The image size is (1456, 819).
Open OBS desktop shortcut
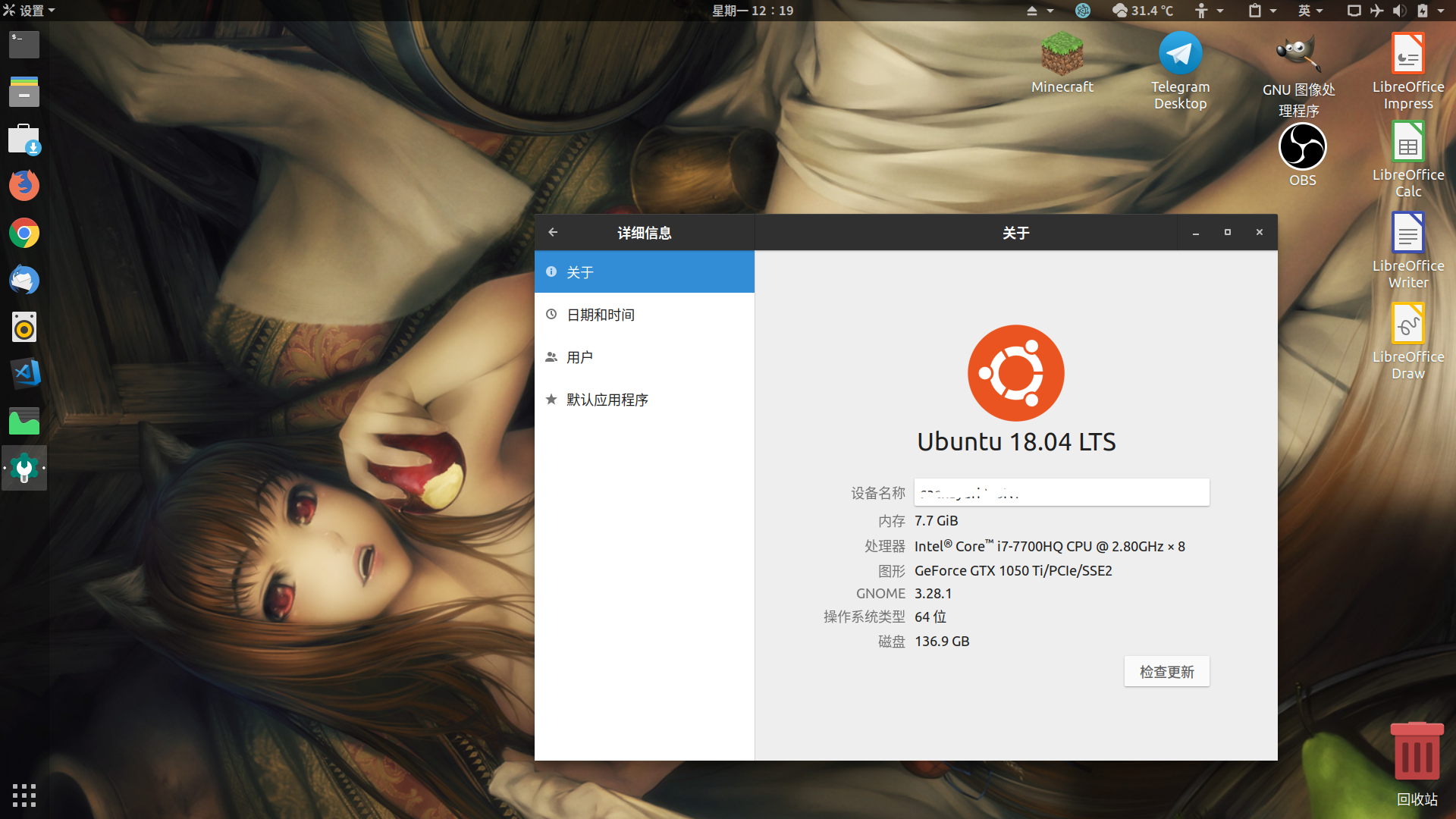1303,155
